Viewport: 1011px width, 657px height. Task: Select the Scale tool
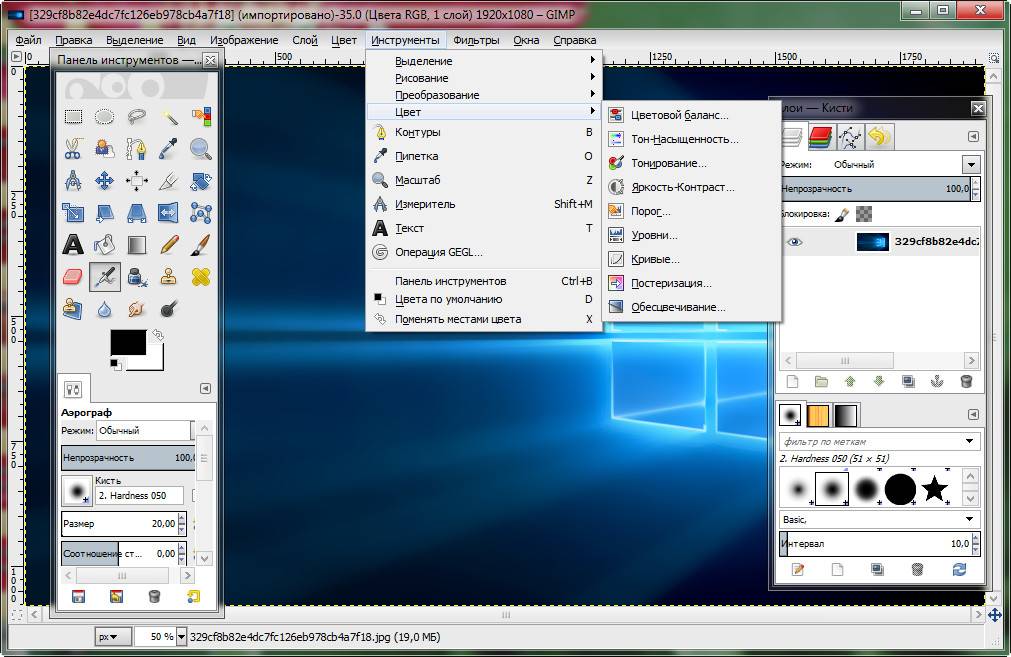(x=73, y=213)
